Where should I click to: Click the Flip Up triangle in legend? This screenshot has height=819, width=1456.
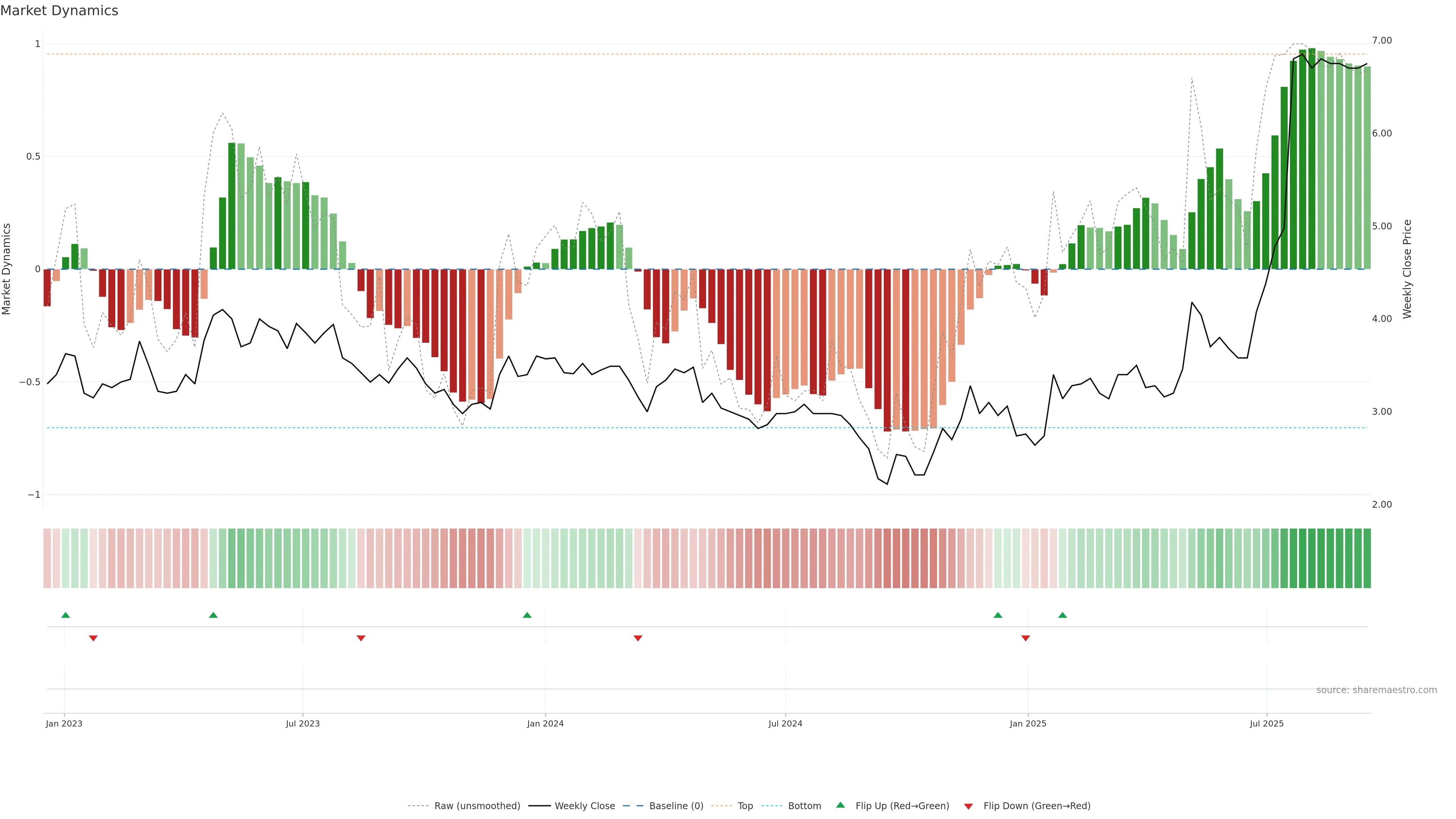841,805
